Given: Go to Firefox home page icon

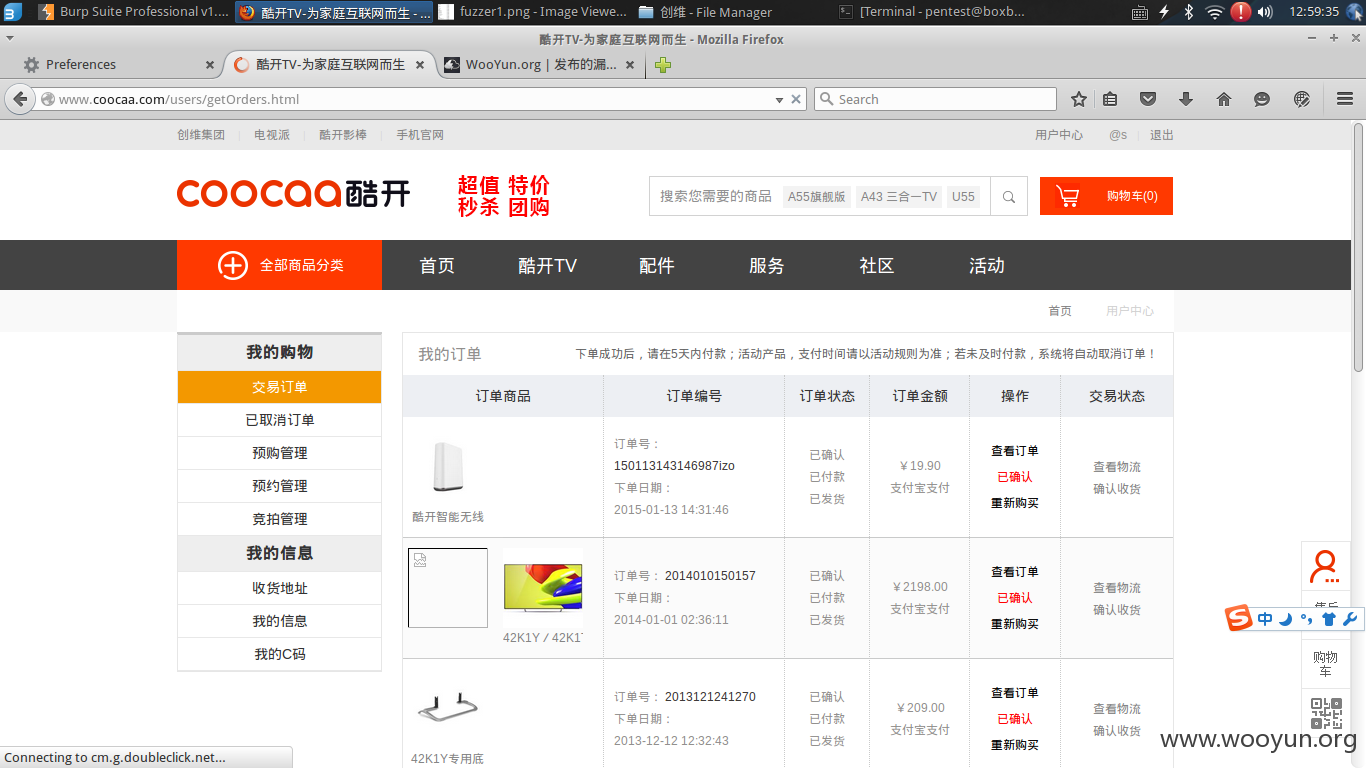Looking at the screenshot, I should (1224, 99).
